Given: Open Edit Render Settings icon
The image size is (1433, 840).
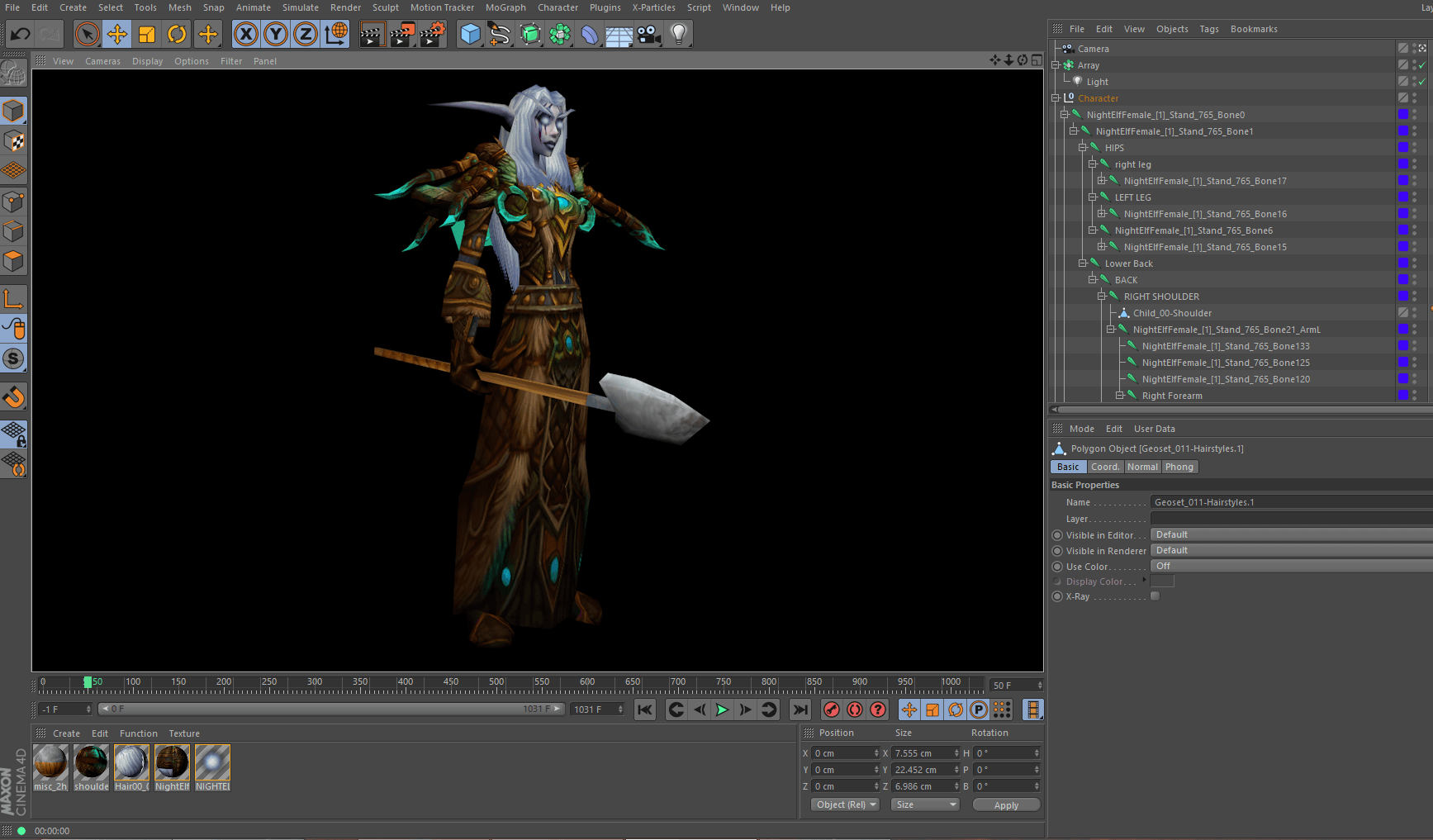Looking at the screenshot, I should coord(432,34).
